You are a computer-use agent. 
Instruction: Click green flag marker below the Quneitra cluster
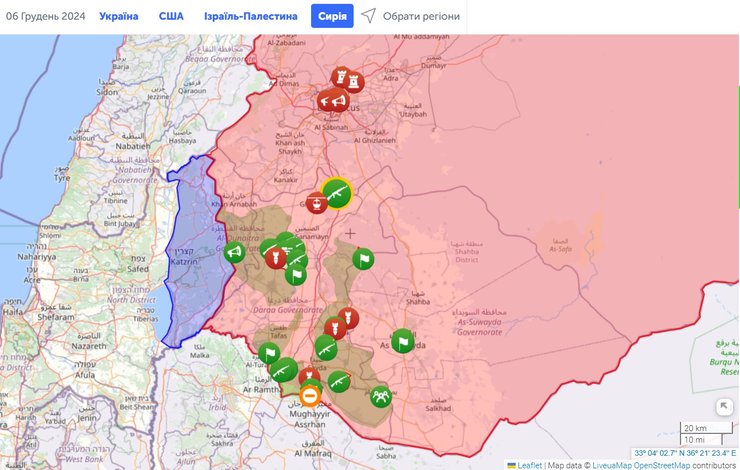295,275
